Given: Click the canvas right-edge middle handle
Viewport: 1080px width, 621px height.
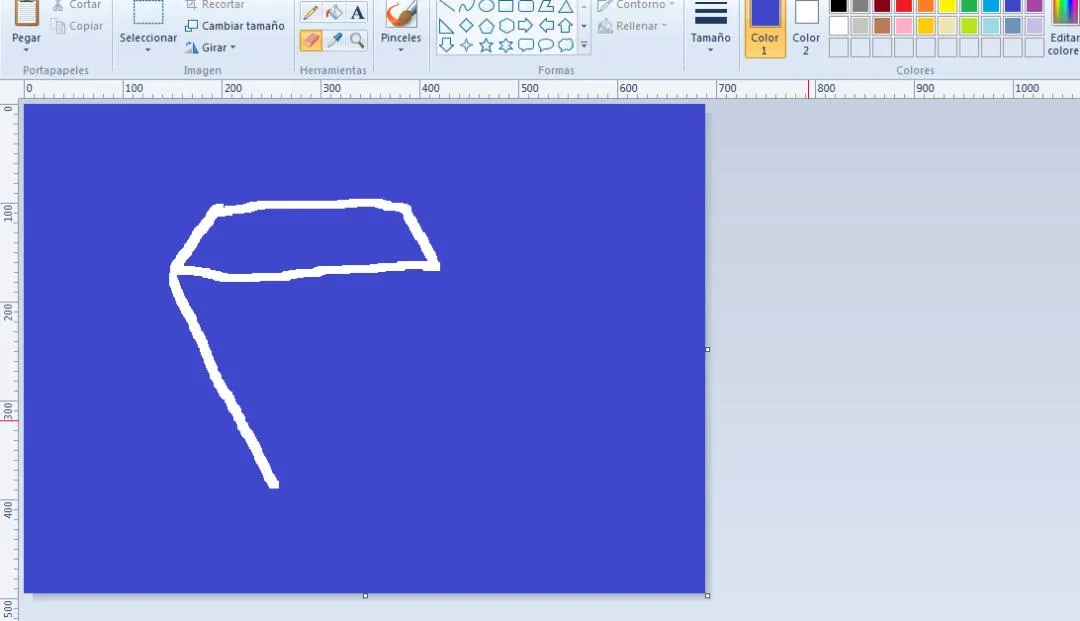Looking at the screenshot, I should point(707,350).
